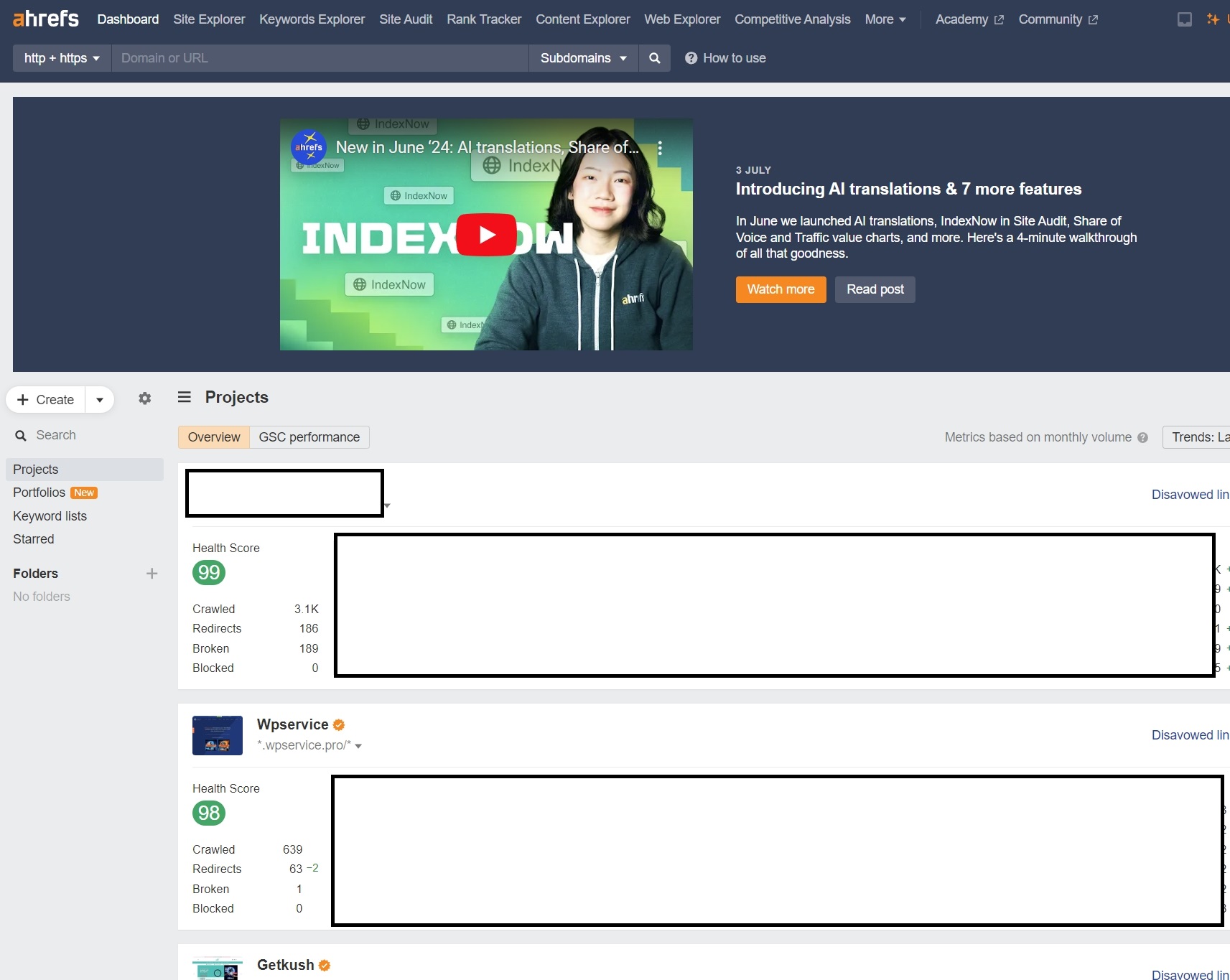Click the 99 Health Score badge
The height and width of the screenshot is (980, 1230).
coord(209,572)
